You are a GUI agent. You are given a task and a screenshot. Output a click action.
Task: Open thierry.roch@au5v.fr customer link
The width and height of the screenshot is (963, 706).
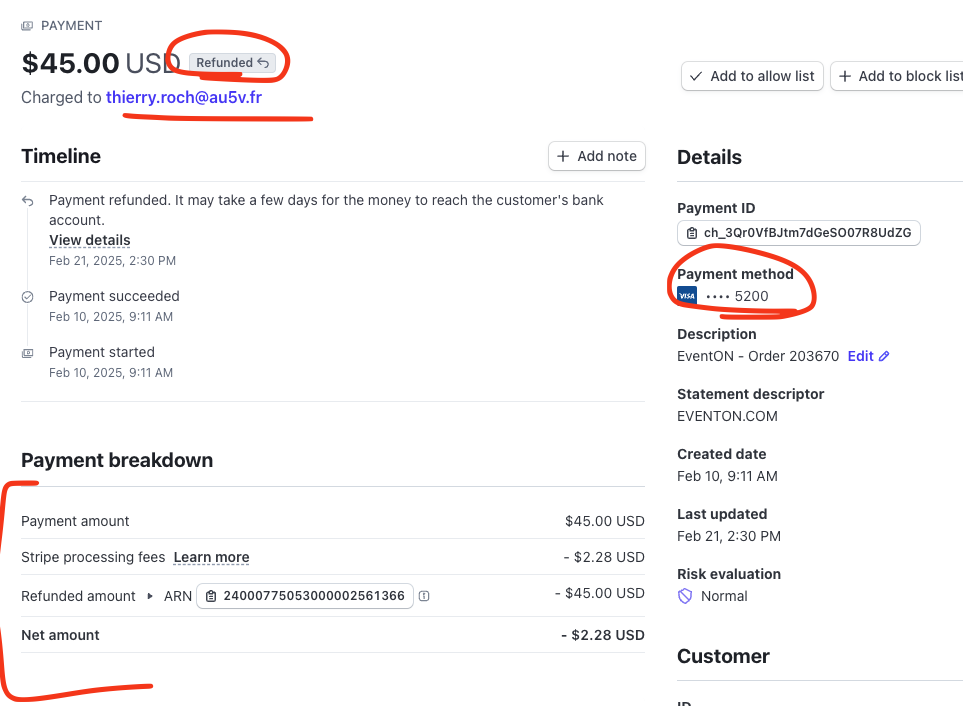click(x=184, y=98)
